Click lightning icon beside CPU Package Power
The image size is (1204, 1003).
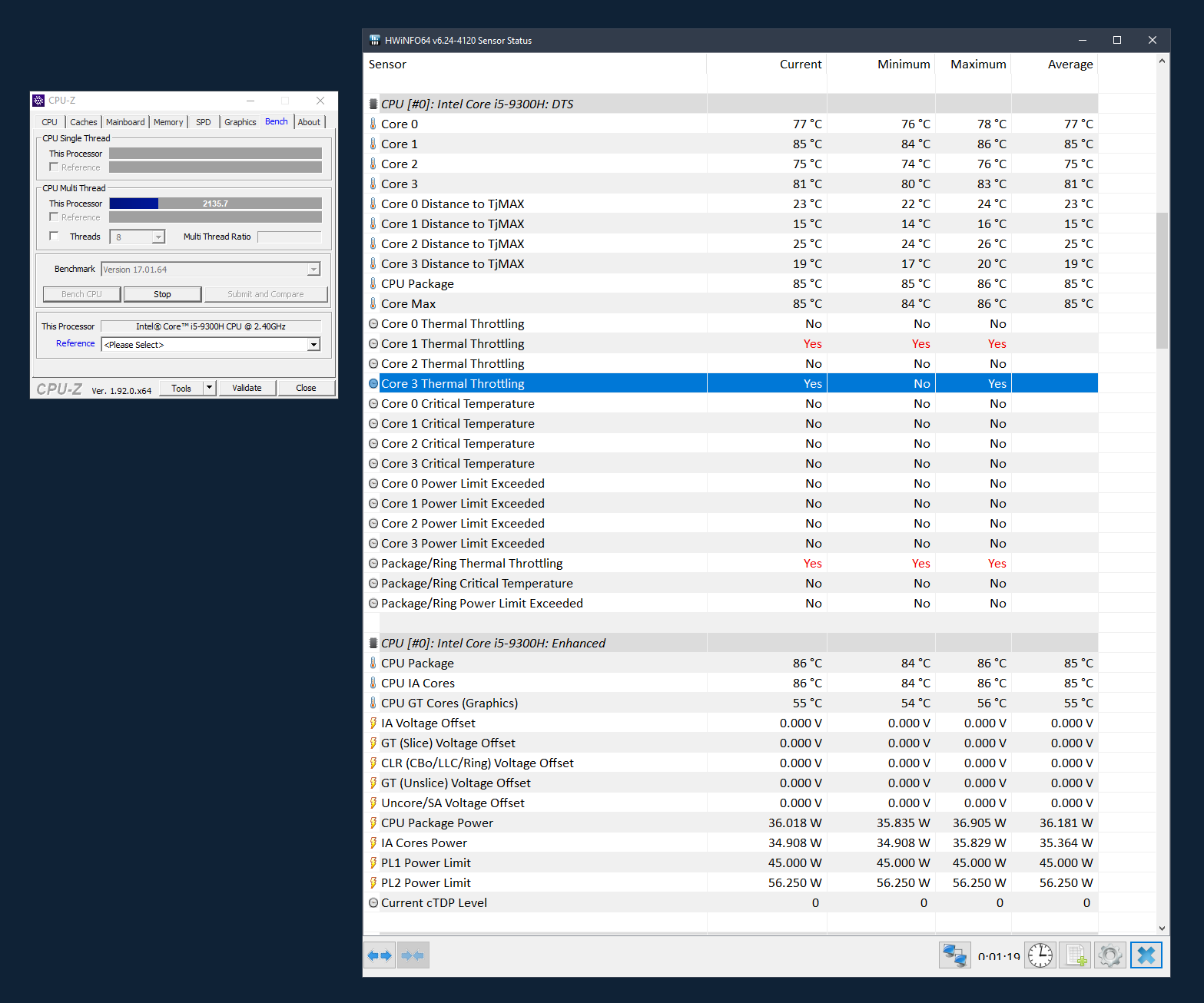(373, 823)
